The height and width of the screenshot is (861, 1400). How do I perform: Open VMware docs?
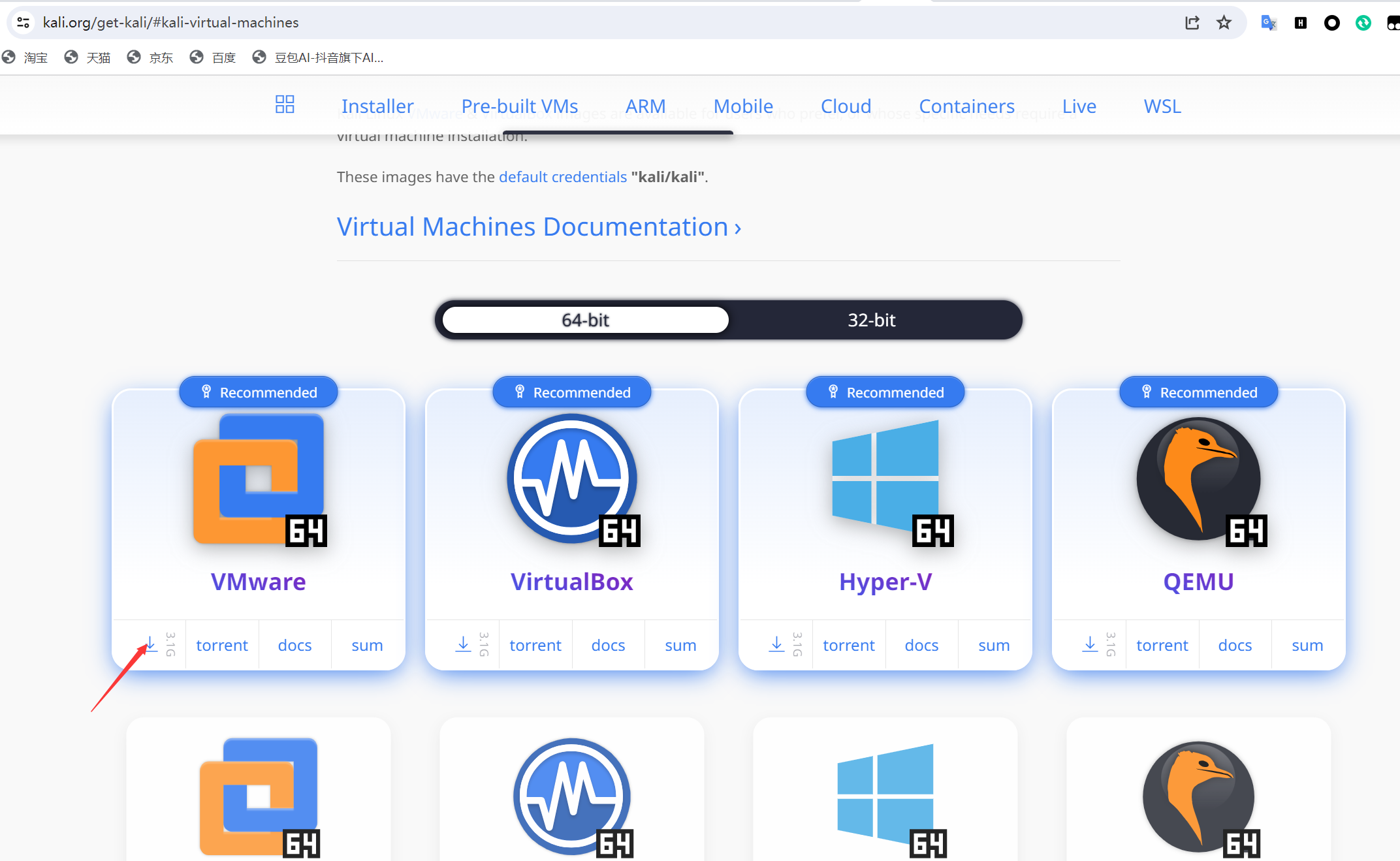pyautogui.click(x=294, y=645)
